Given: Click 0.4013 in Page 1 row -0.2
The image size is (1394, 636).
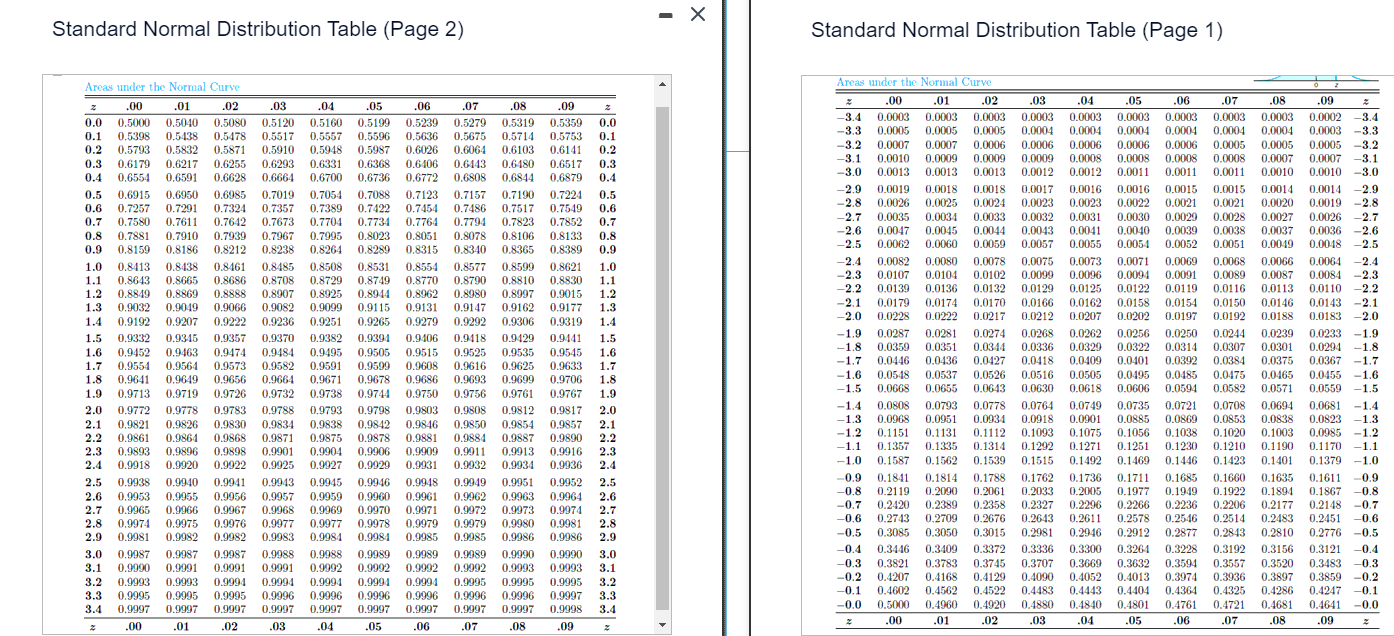Looking at the screenshot, I should pos(1133,577).
